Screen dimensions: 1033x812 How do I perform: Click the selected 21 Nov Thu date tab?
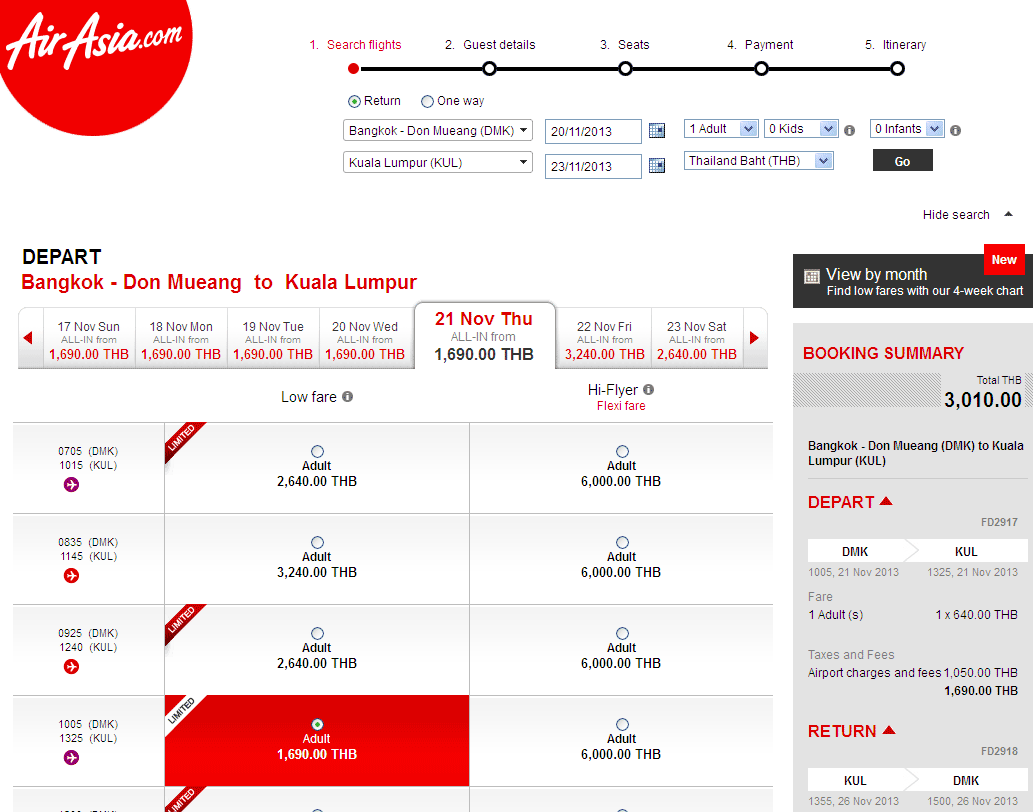(x=484, y=336)
